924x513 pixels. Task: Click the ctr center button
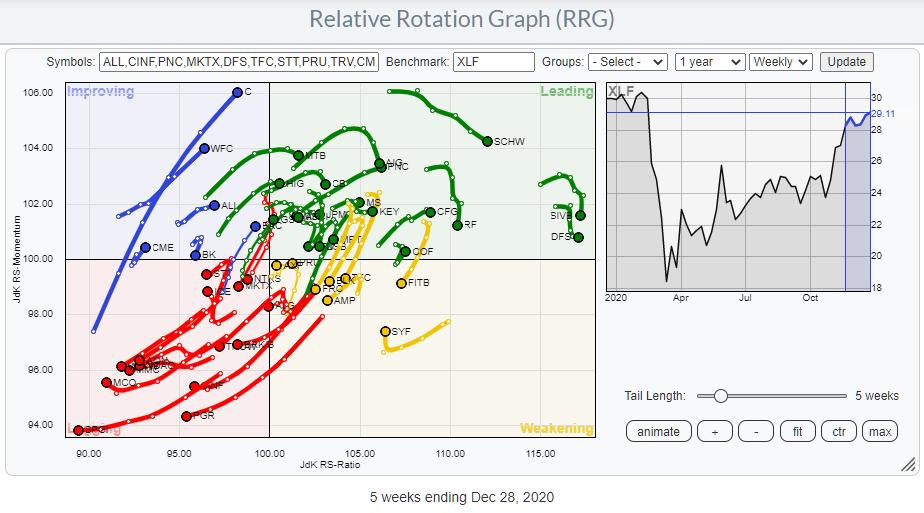coord(838,432)
